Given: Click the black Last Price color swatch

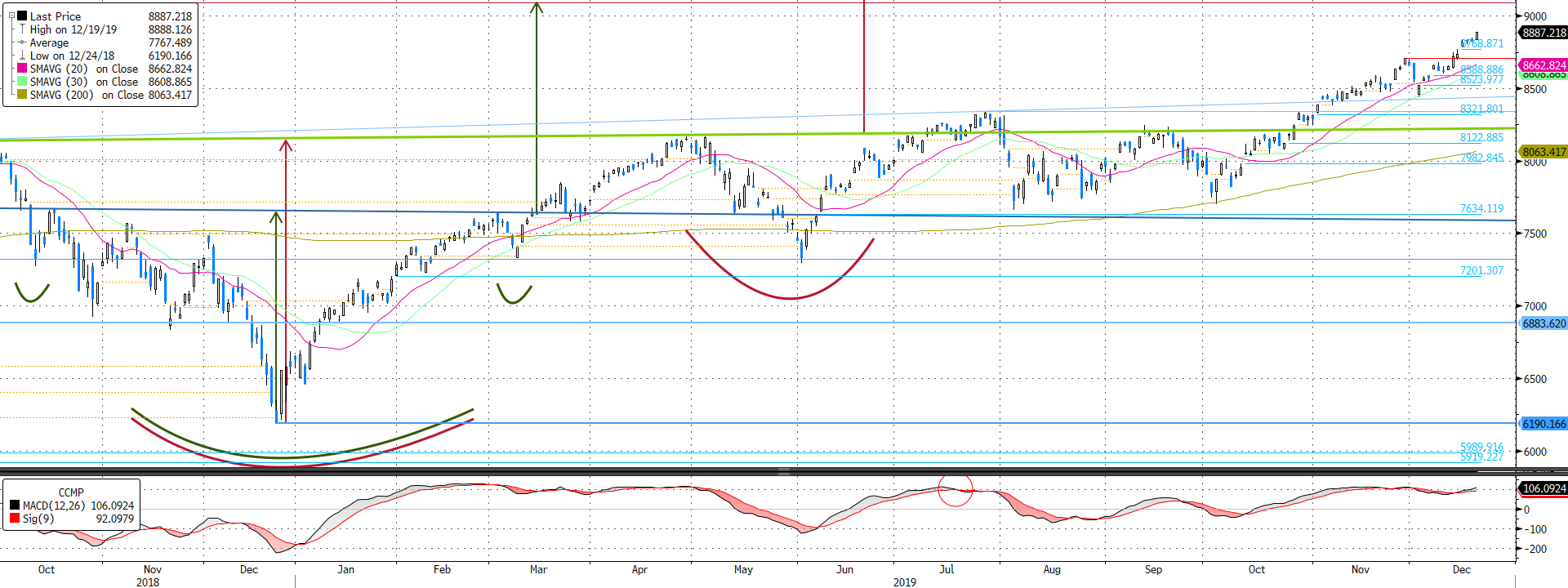Looking at the screenshot, I should (22, 16).
